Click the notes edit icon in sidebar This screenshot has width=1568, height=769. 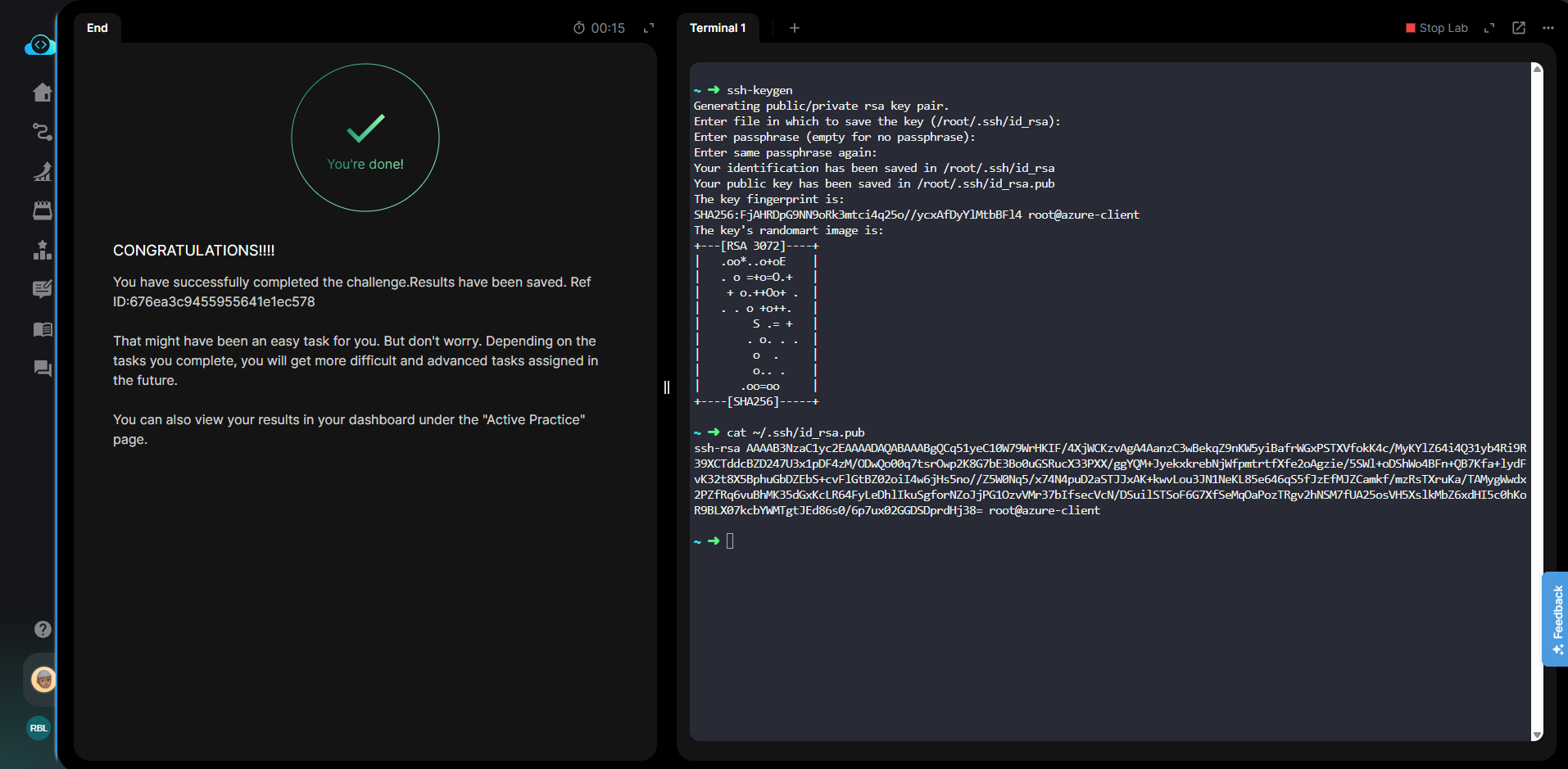[43, 289]
